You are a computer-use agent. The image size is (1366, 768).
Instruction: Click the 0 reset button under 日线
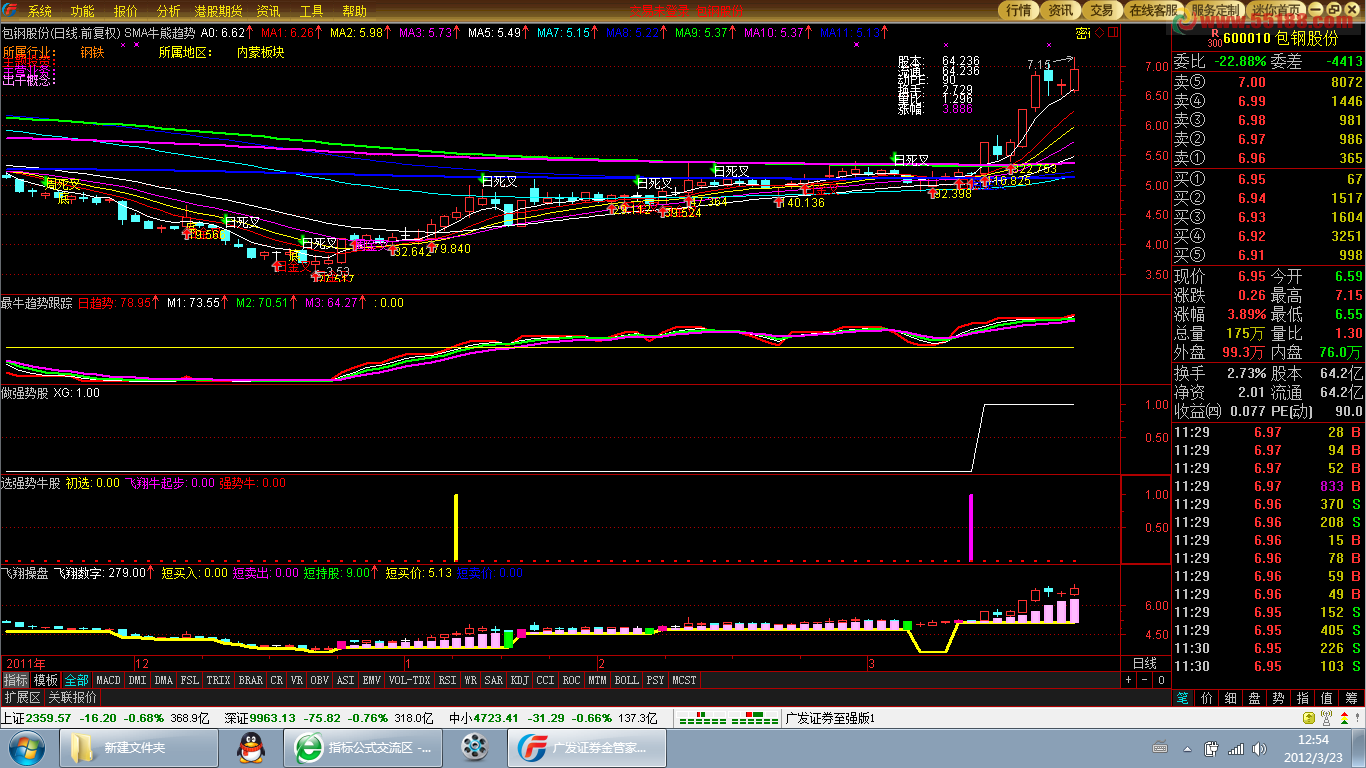pos(1161,680)
